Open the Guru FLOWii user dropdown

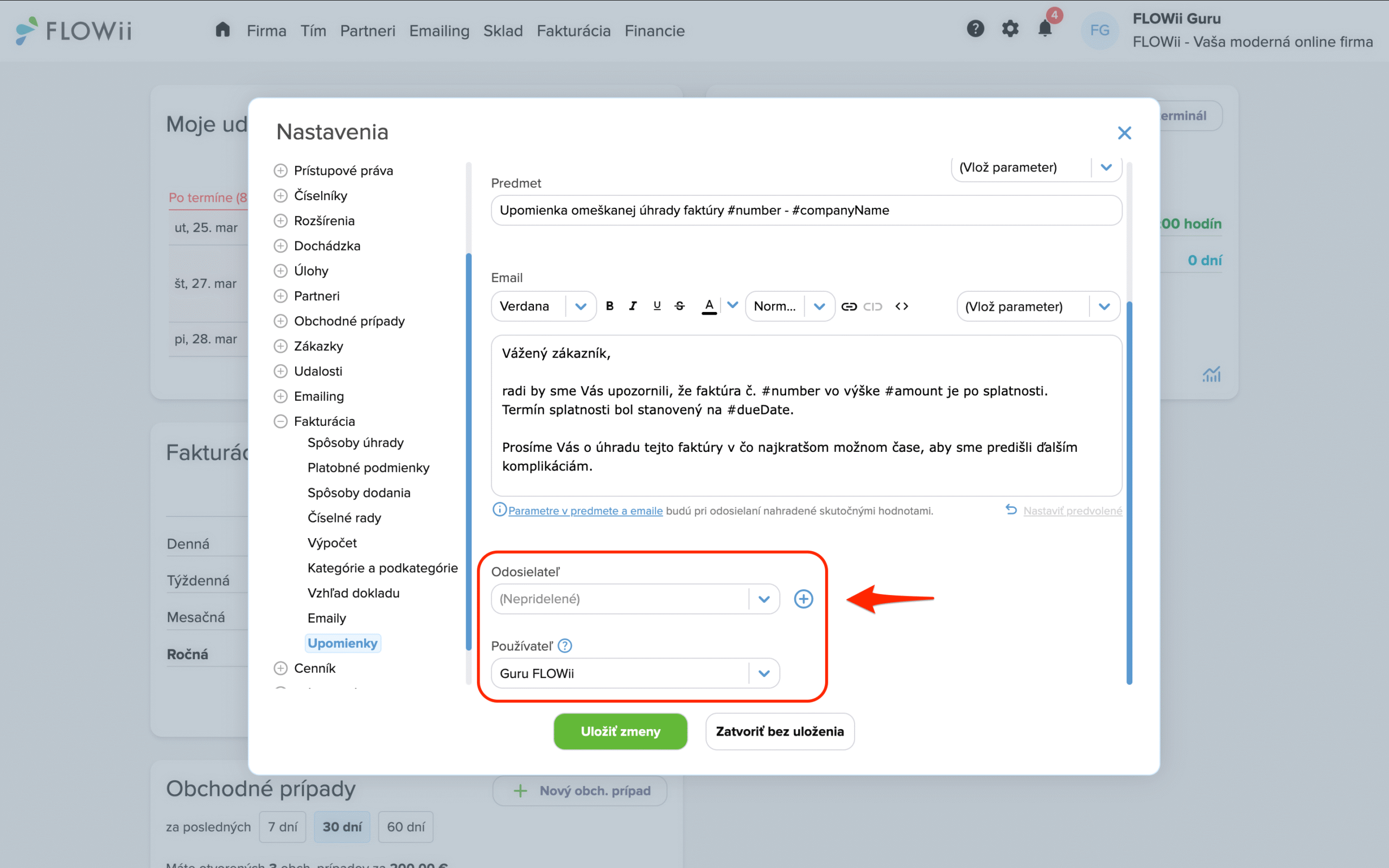(763, 673)
